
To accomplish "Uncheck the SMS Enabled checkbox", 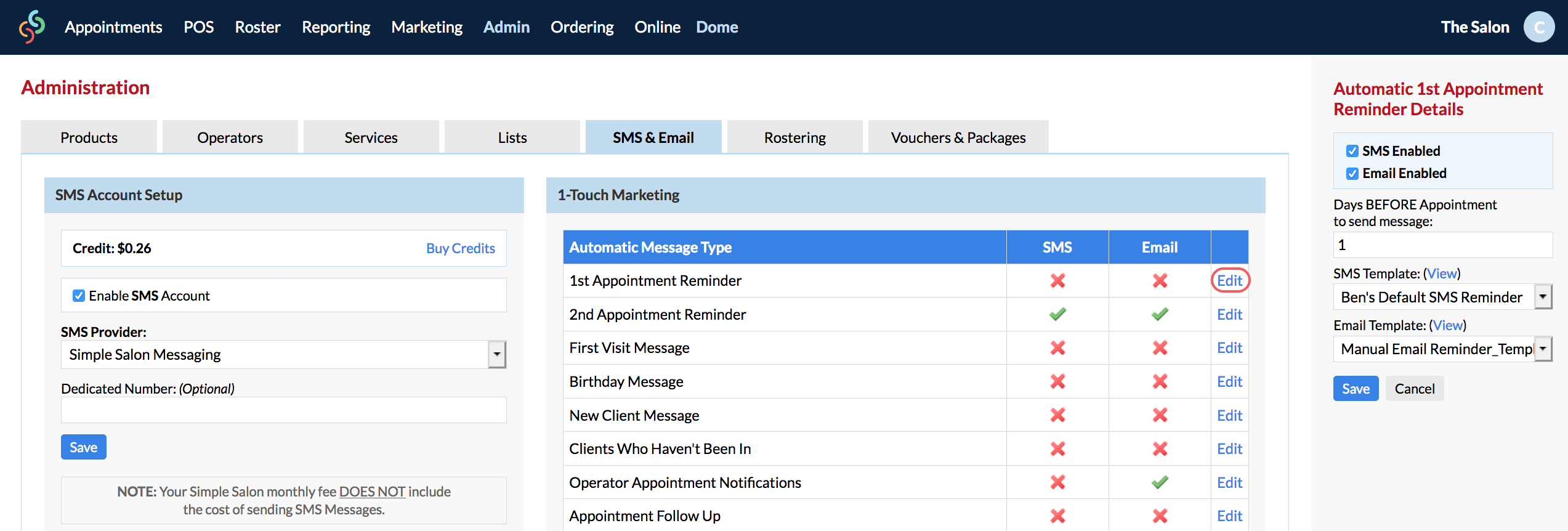I will pos(1352,151).
